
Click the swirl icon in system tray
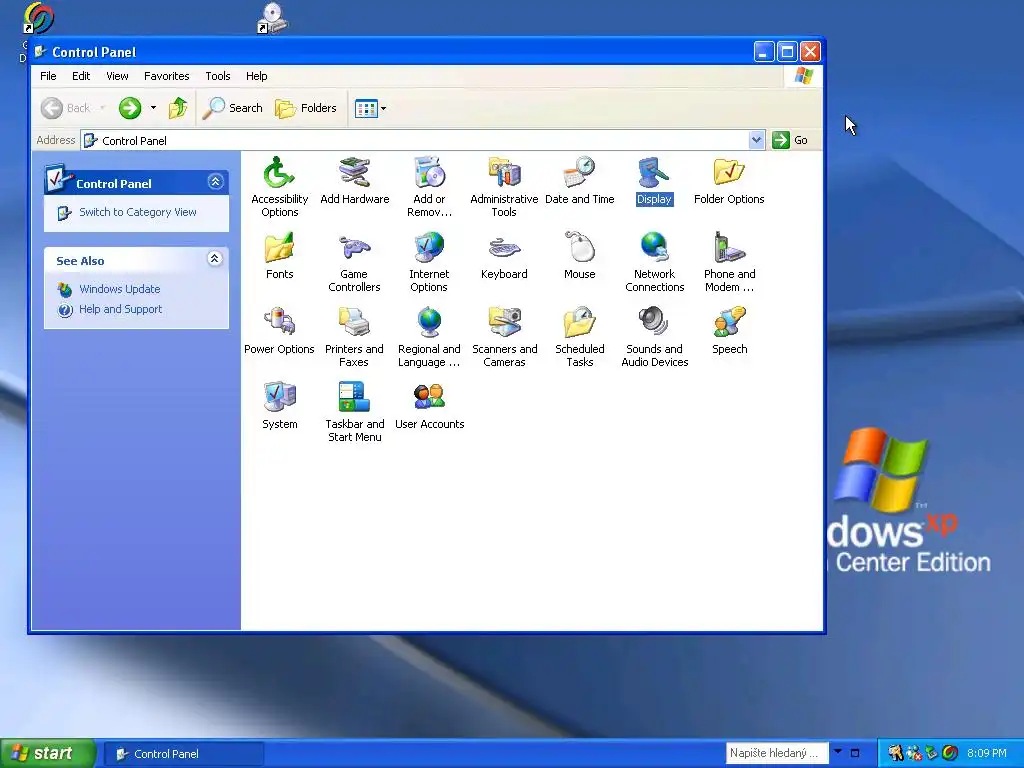(x=950, y=753)
